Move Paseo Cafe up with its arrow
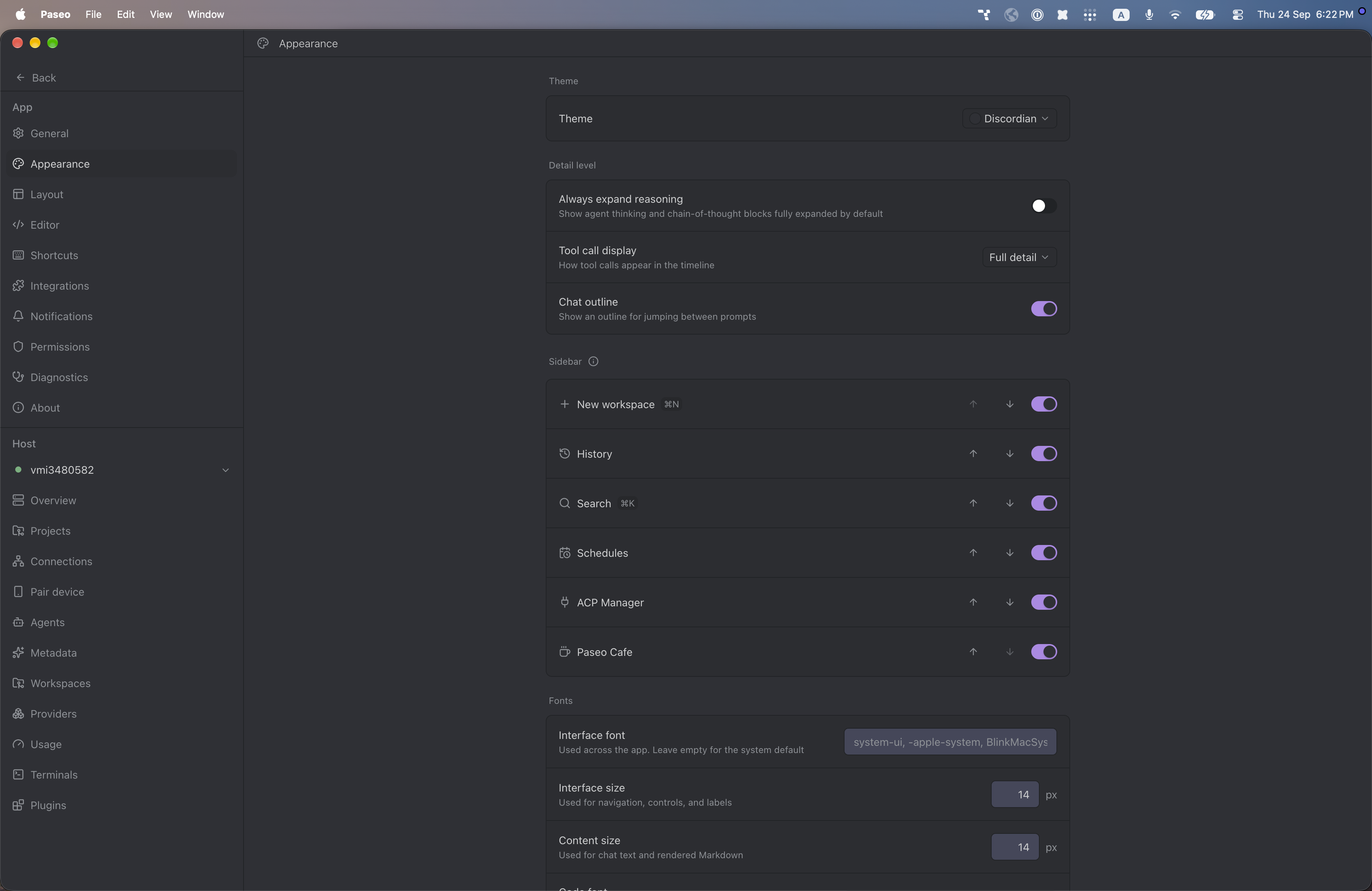1372x891 pixels. point(973,652)
